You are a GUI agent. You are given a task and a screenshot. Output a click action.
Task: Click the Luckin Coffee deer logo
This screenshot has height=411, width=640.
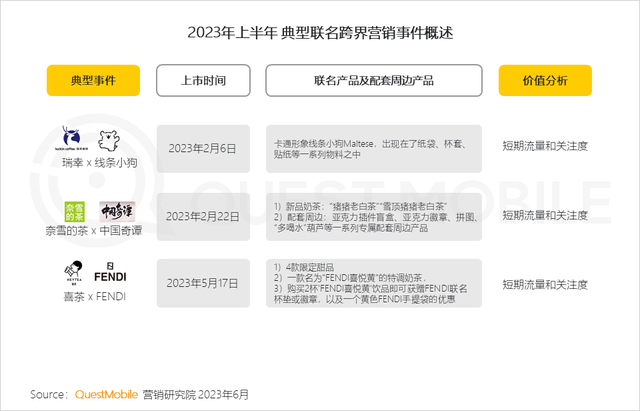click(x=72, y=138)
